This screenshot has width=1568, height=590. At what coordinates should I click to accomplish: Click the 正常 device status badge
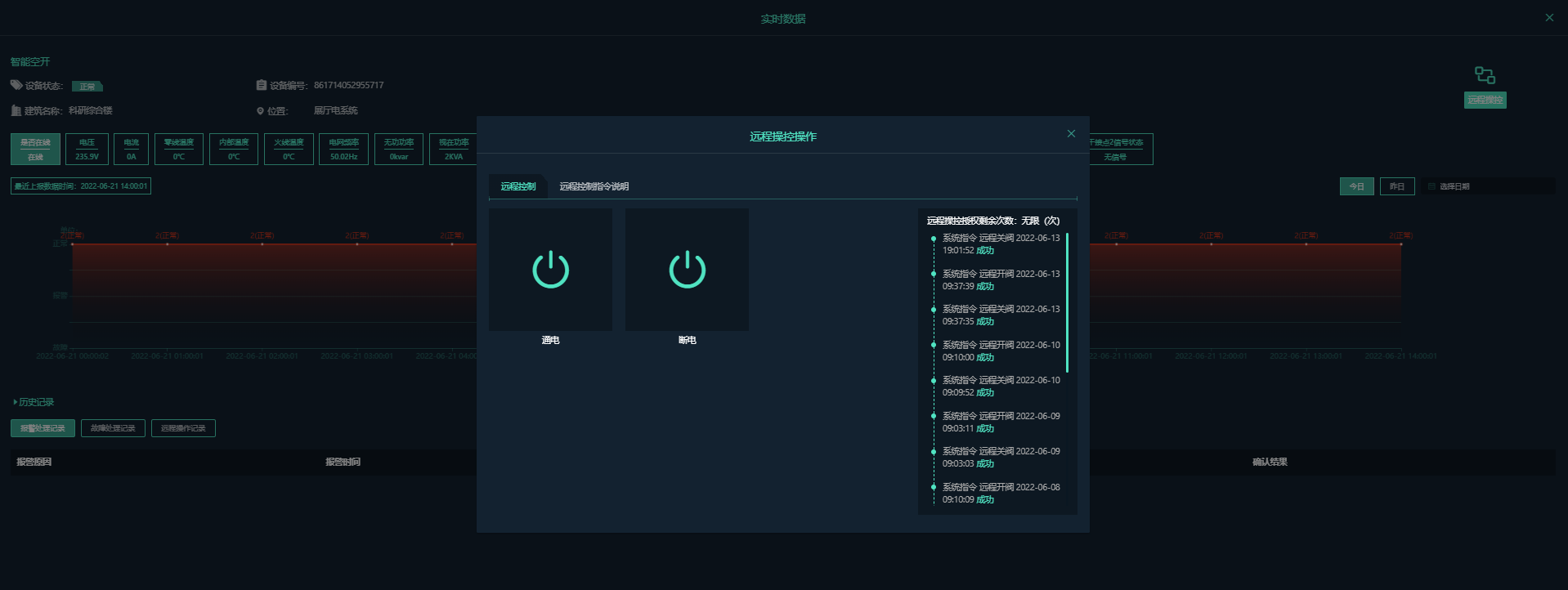(87, 86)
